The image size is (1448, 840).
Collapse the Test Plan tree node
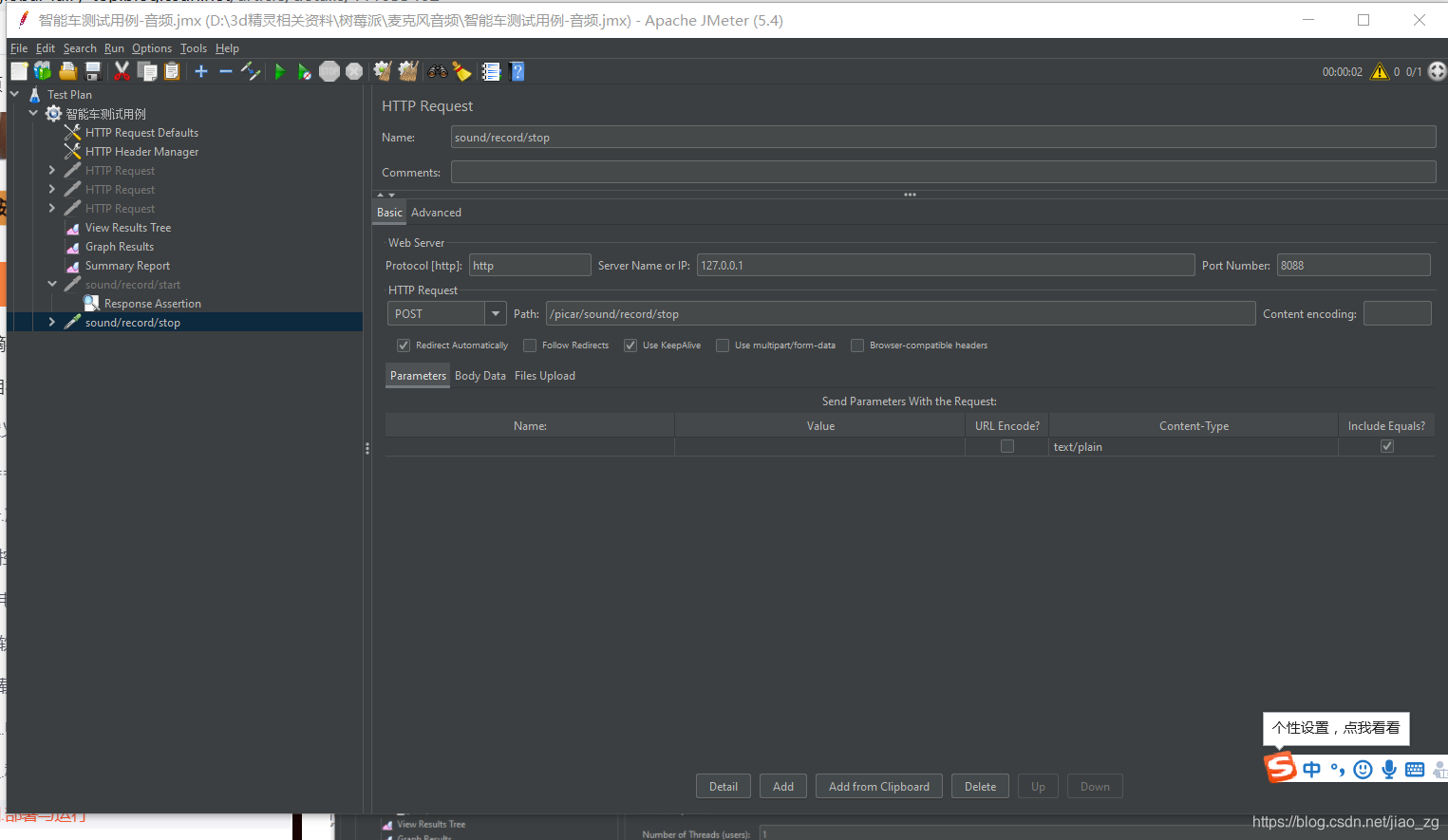pyautogui.click(x=15, y=94)
